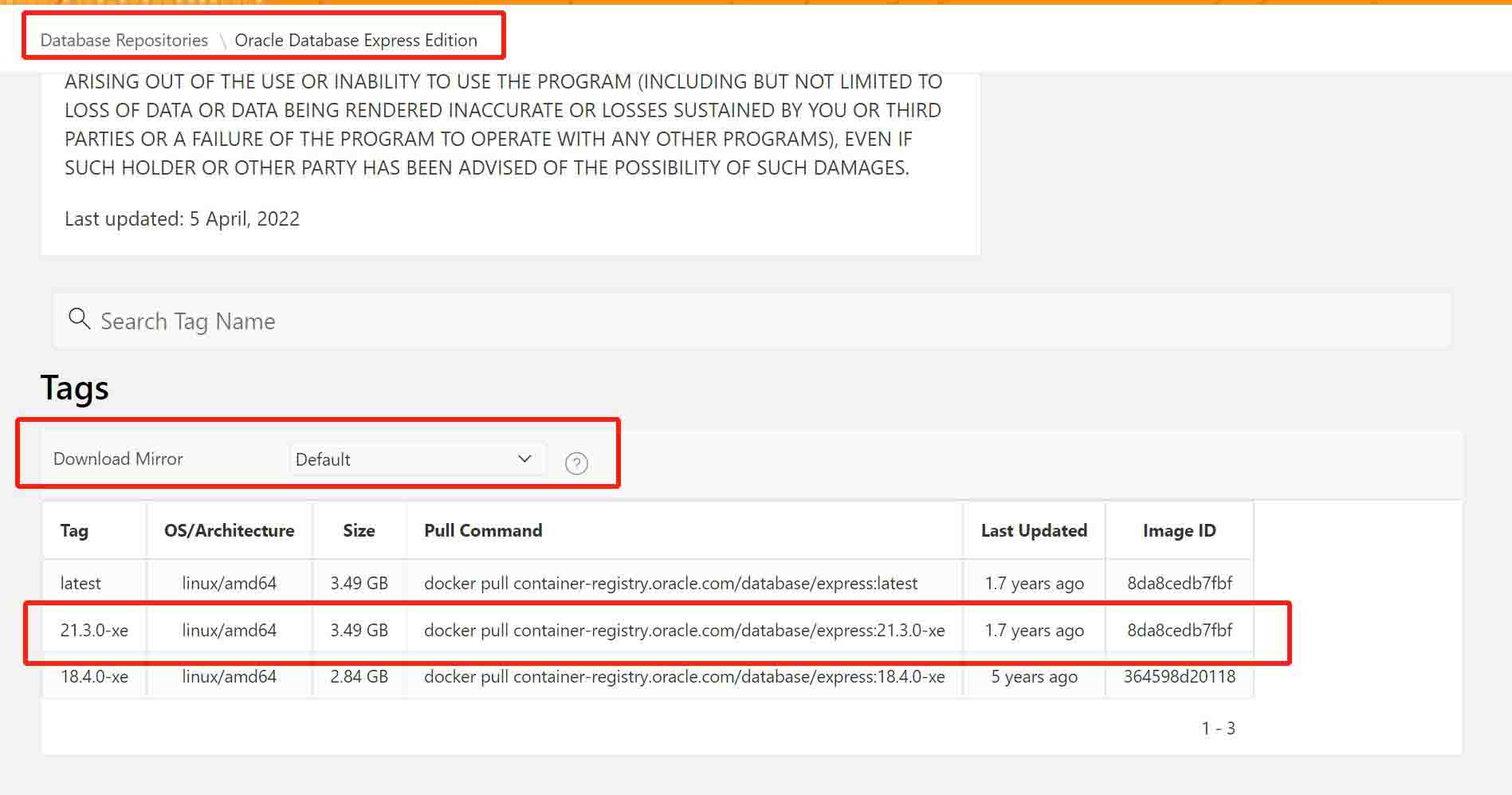Click the 8da8cedb7fbf image ID in latest row
This screenshot has height=795, width=1512.
(1179, 583)
